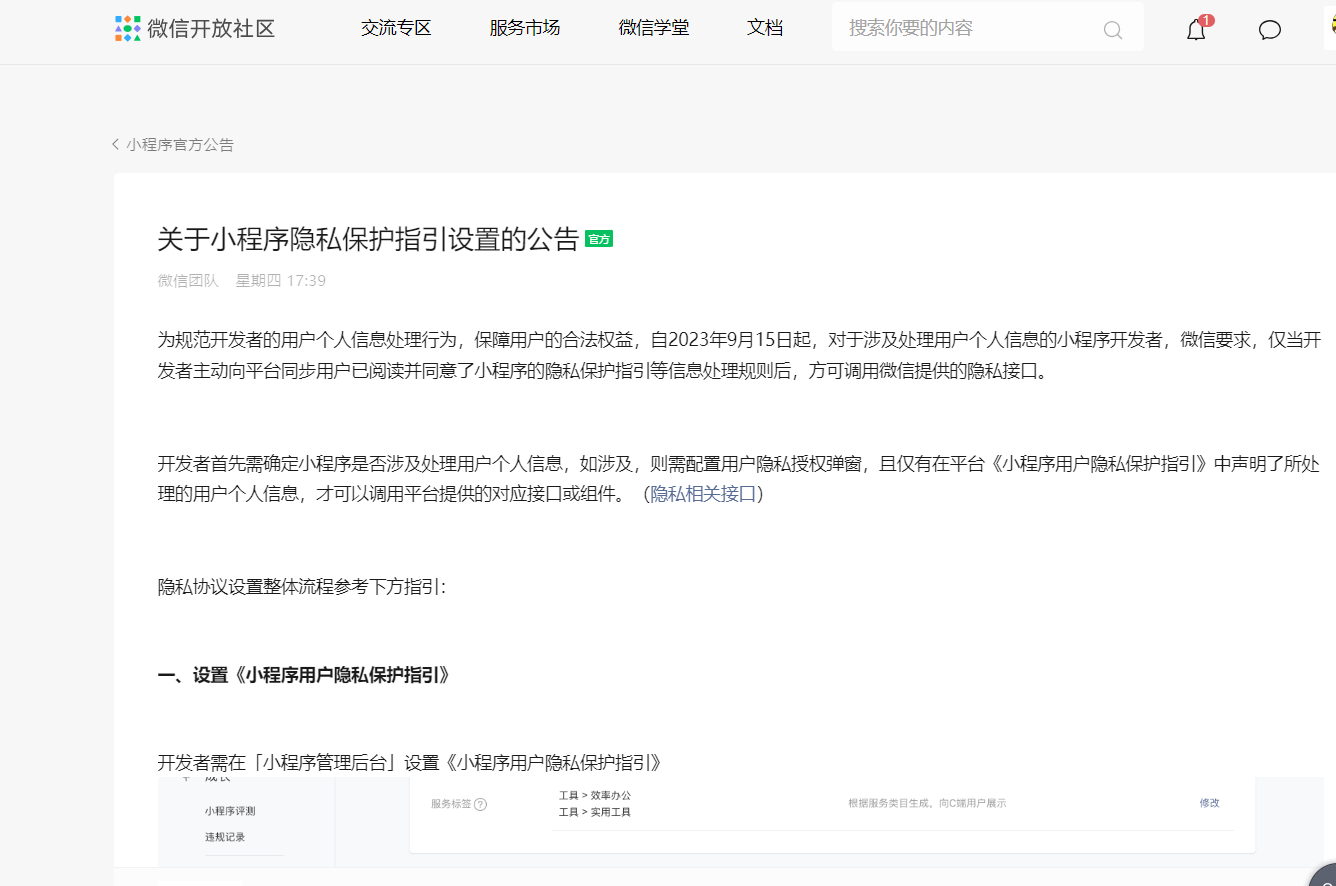Viewport: 1336px width, 886px height.
Task: Click the timestamp 星期四 17:39
Action: pos(281,281)
